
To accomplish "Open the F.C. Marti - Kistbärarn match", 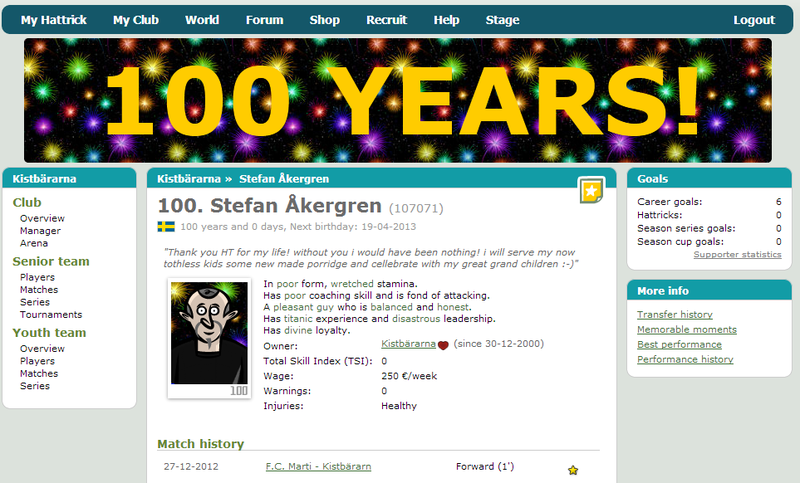I will click(x=318, y=466).
